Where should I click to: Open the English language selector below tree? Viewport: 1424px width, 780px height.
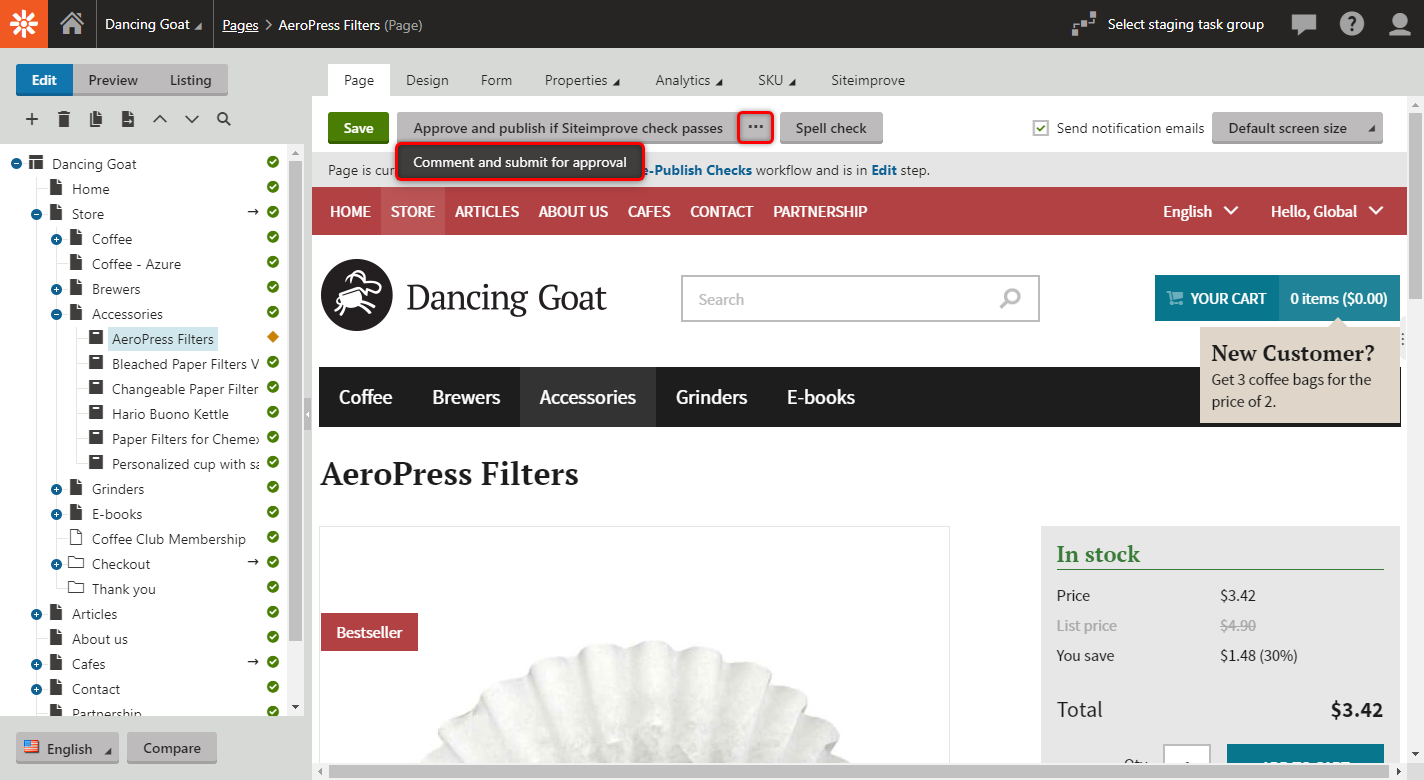coord(67,748)
